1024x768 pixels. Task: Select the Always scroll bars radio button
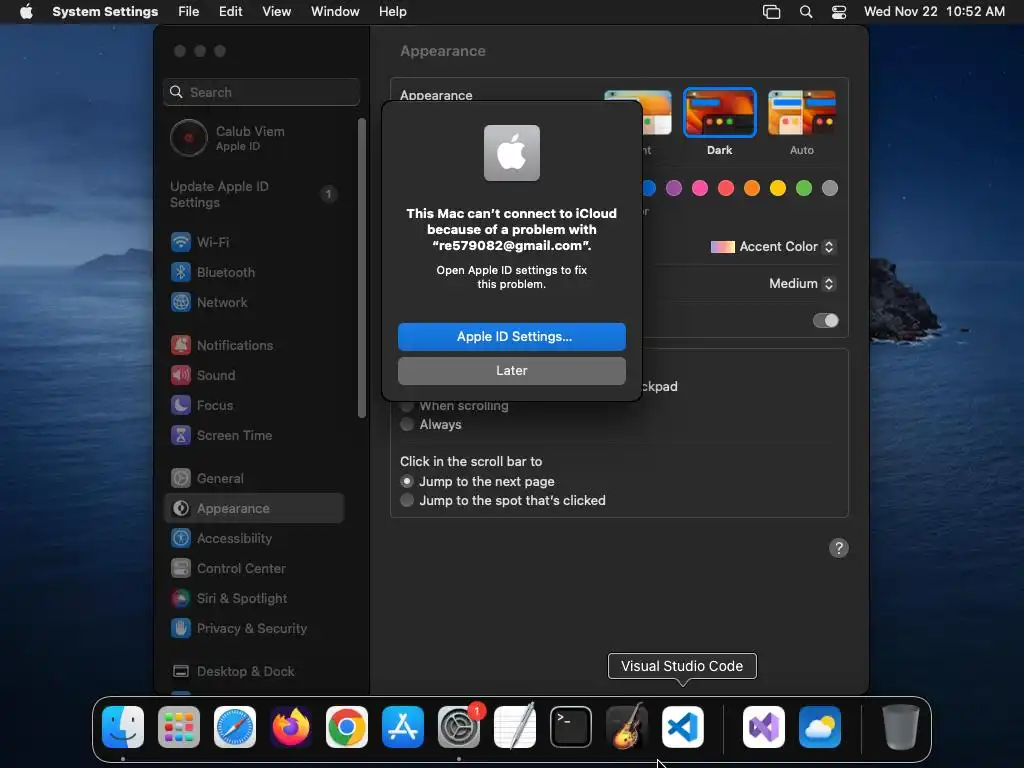point(407,425)
